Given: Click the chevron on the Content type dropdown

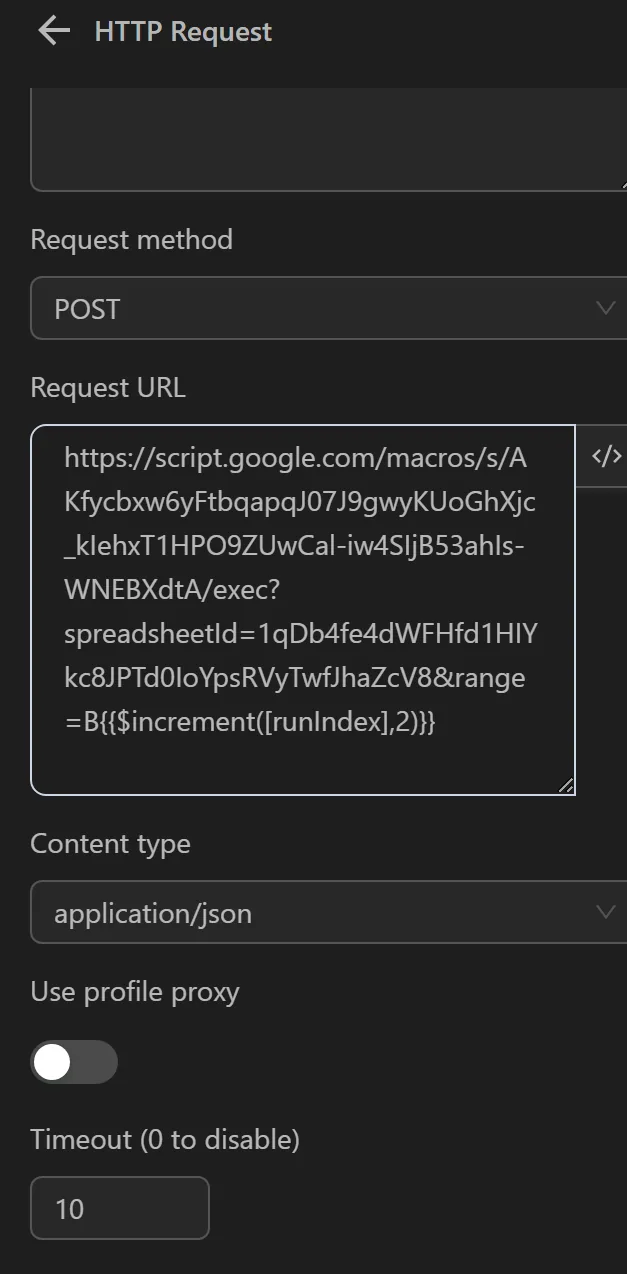Looking at the screenshot, I should coord(604,912).
